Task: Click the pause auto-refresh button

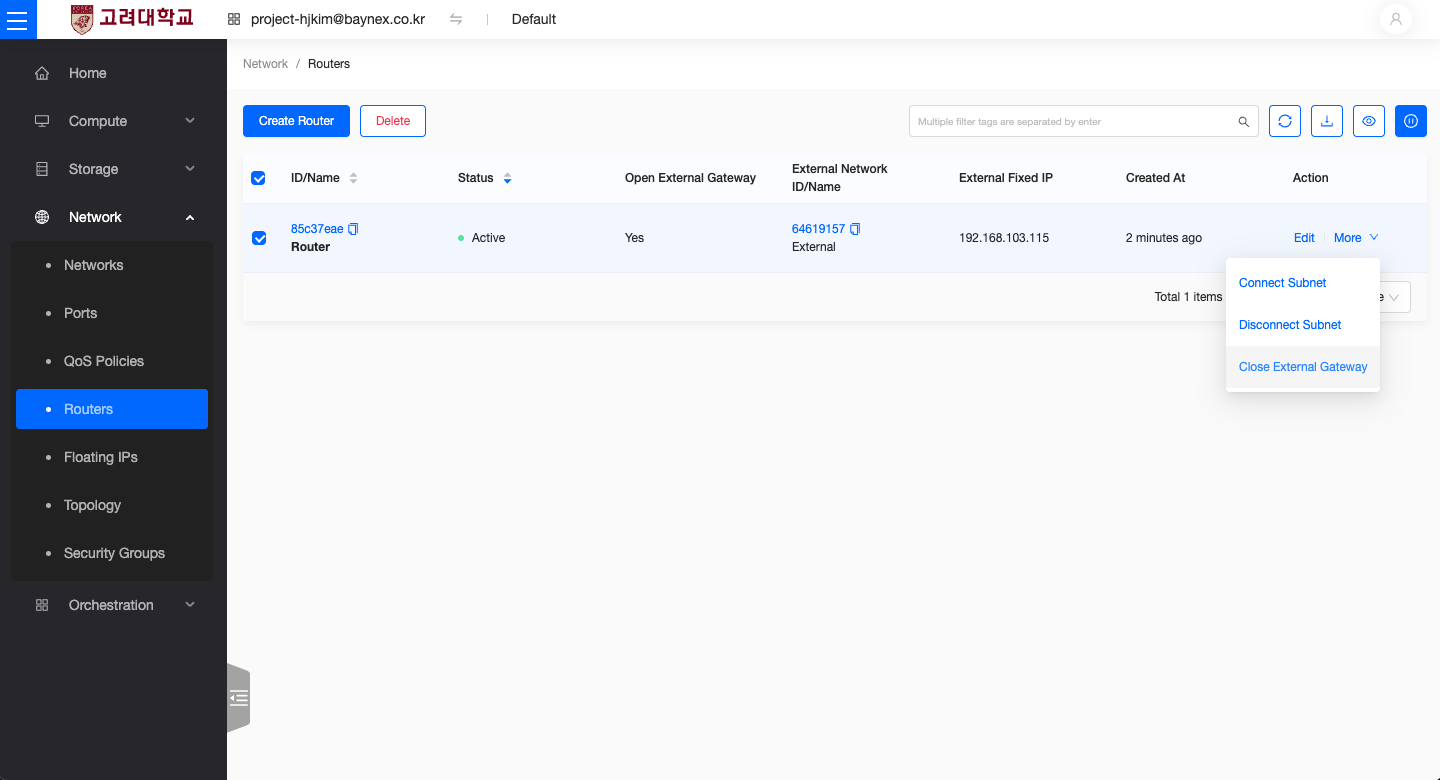Action: pyautogui.click(x=1411, y=121)
